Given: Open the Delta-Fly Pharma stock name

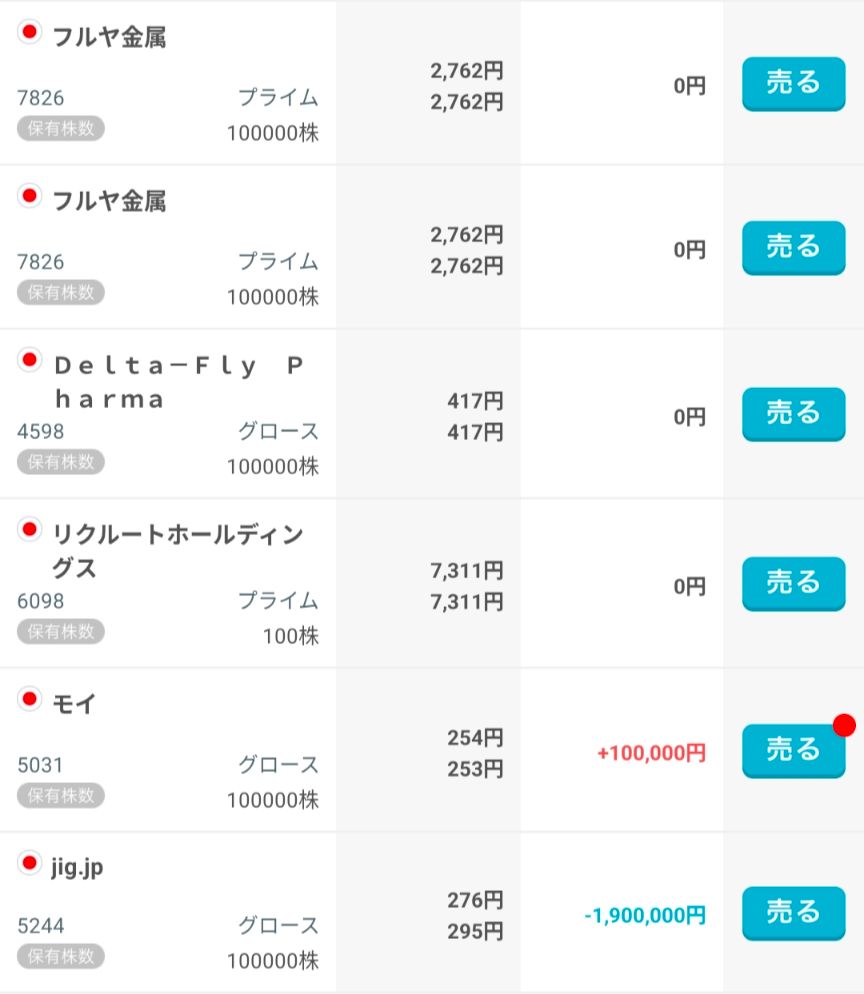Looking at the screenshot, I should [179, 382].
